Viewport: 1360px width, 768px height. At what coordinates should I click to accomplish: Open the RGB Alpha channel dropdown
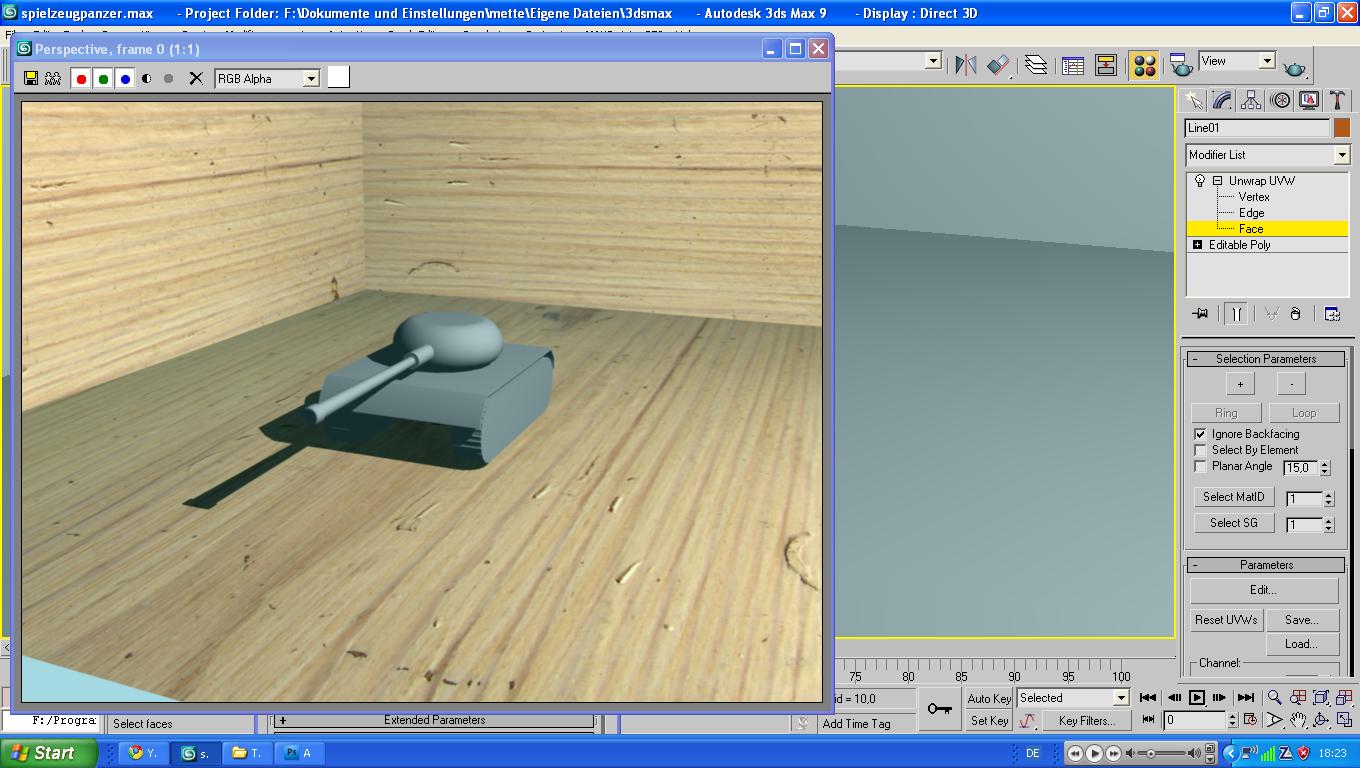coord(311,79)
